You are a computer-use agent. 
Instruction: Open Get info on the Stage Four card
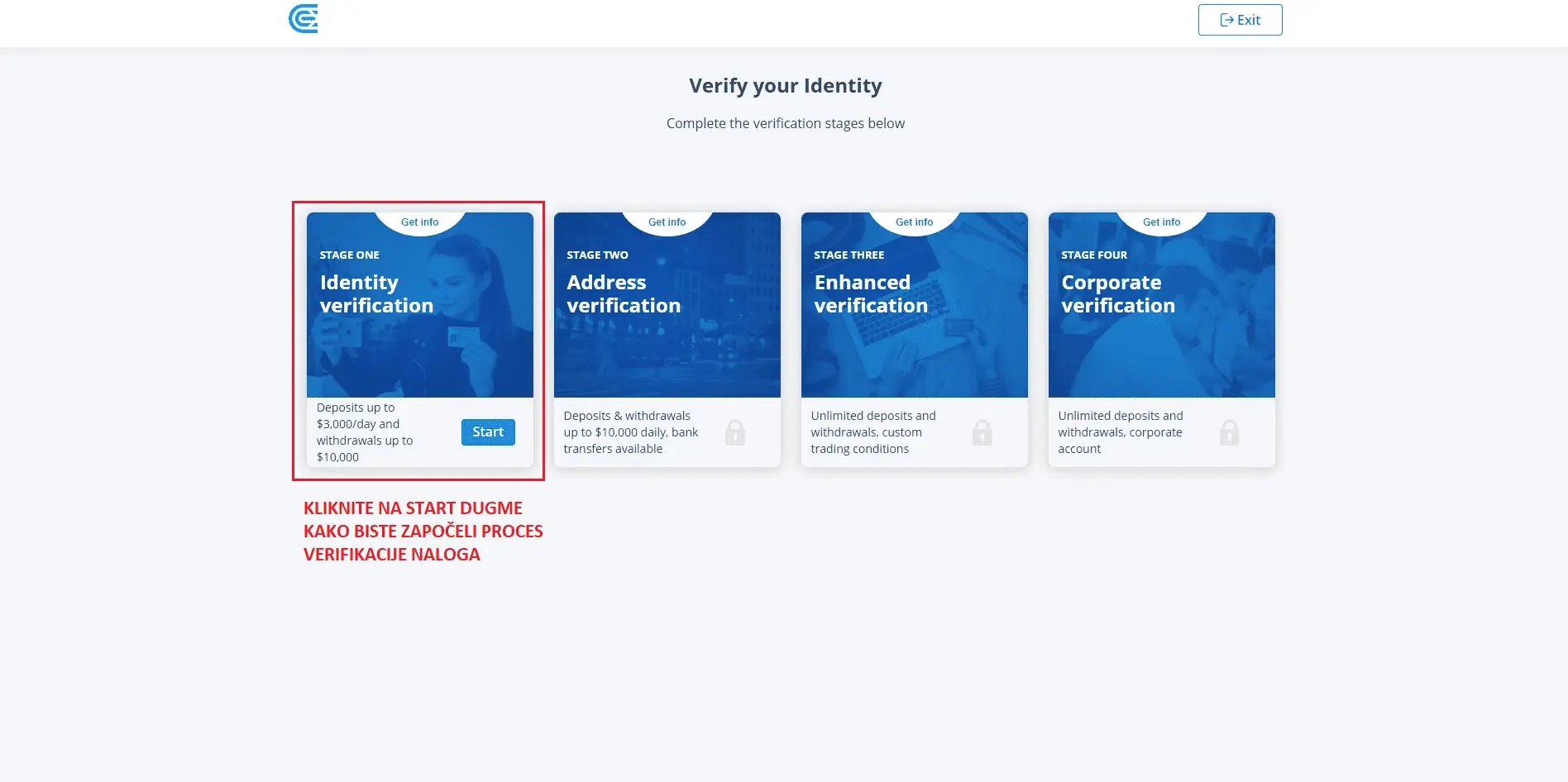click(1161, 222)
